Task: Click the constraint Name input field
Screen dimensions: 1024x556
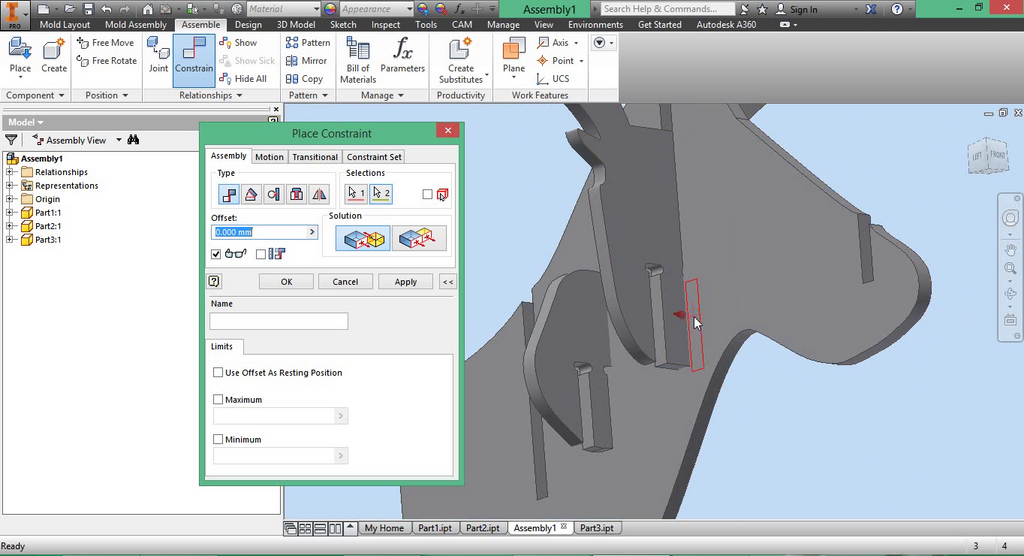Action: [279, 321]
